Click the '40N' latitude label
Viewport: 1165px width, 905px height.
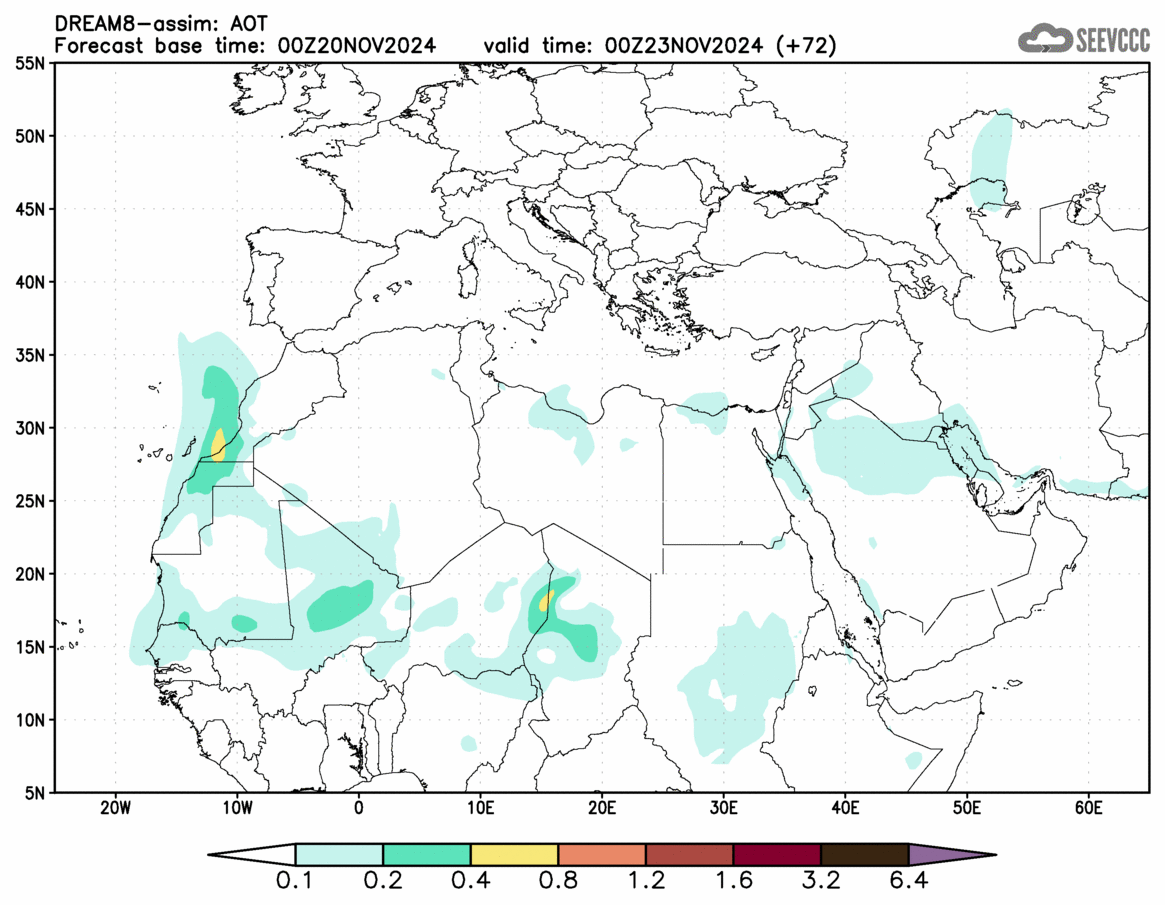(30, 282)
